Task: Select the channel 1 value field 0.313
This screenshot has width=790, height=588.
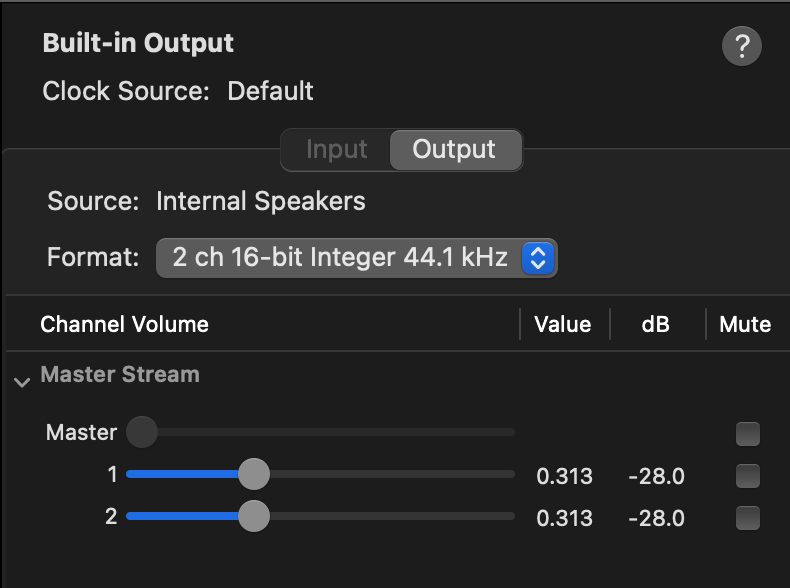Action: (564, 476)
